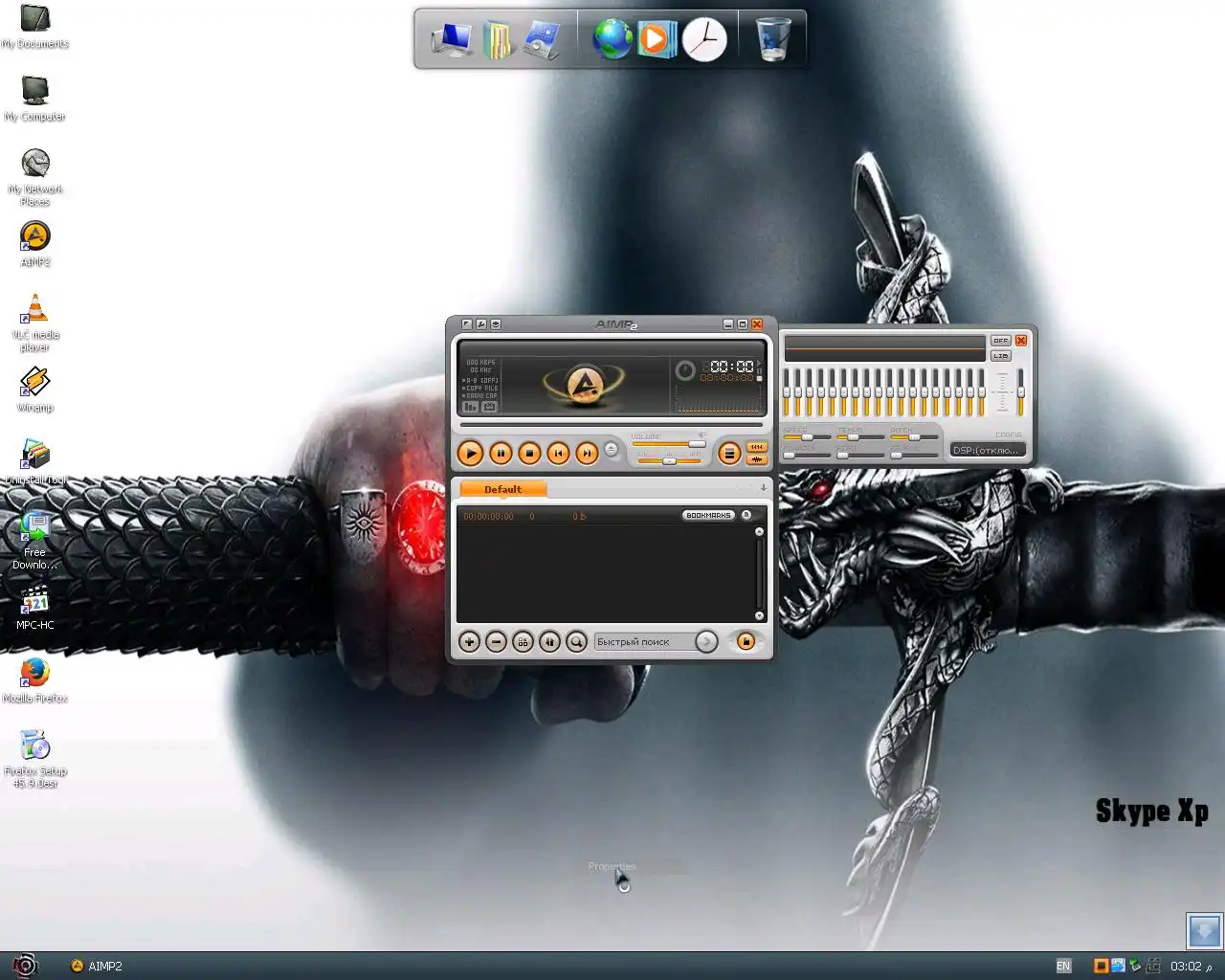Click the quick search go arrow button
1225x980 pixels.
pyautogui.click(x=706, y=642)
